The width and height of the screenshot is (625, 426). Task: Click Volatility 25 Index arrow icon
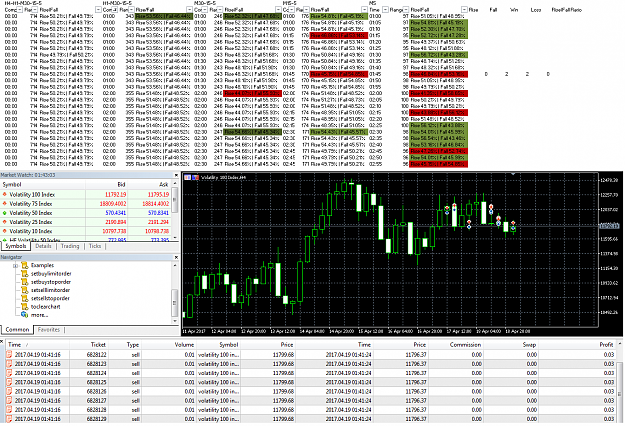coord(5,222)
